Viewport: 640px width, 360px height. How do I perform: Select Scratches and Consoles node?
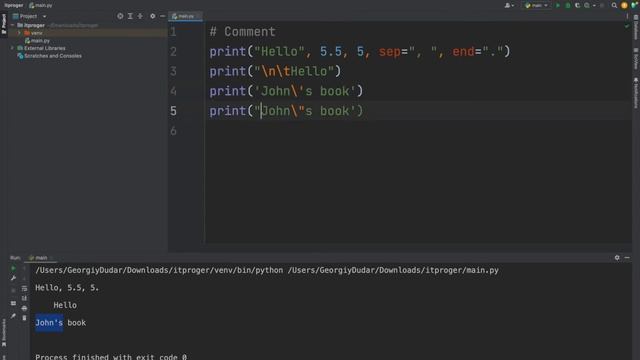49,56
